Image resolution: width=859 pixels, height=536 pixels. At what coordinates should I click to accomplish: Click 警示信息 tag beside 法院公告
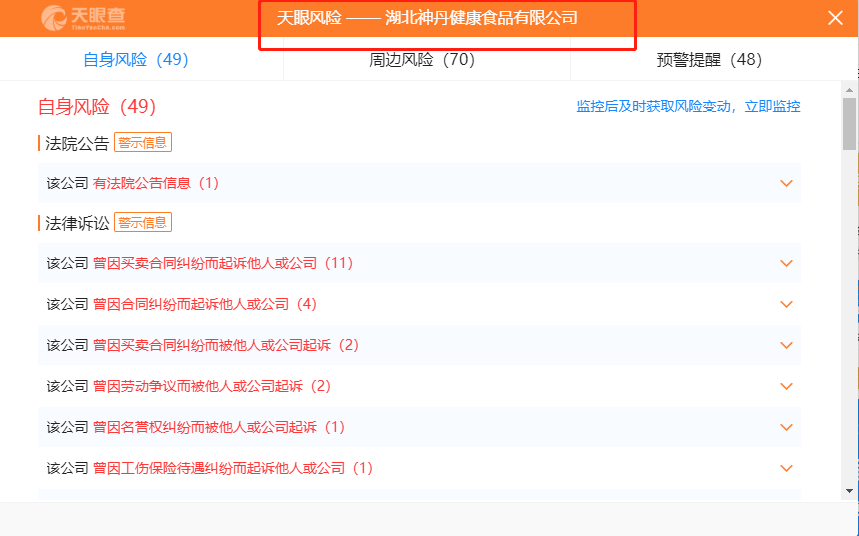coord(143,142)
